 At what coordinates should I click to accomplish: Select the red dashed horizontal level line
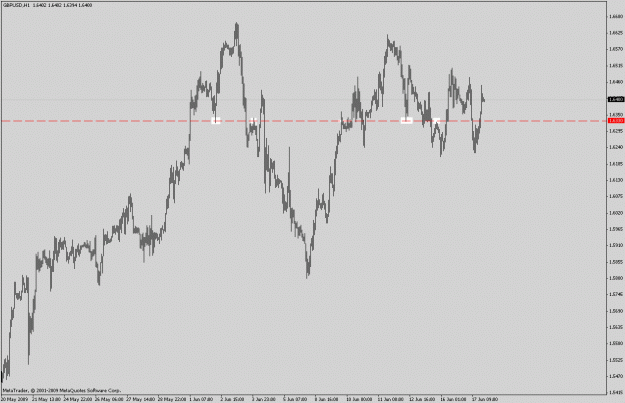[303, 120]
